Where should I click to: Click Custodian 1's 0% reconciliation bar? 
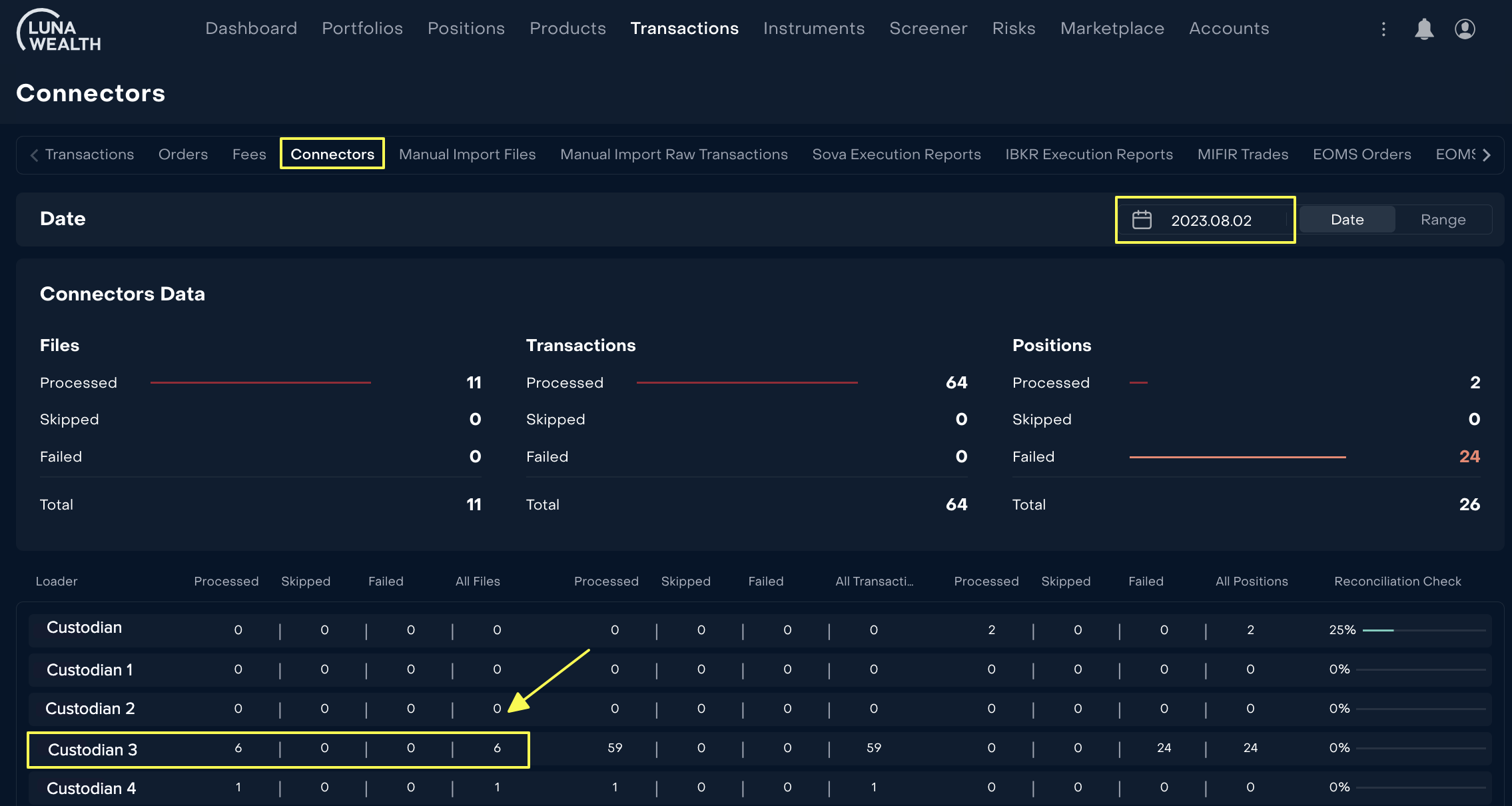click(1421, 669)
